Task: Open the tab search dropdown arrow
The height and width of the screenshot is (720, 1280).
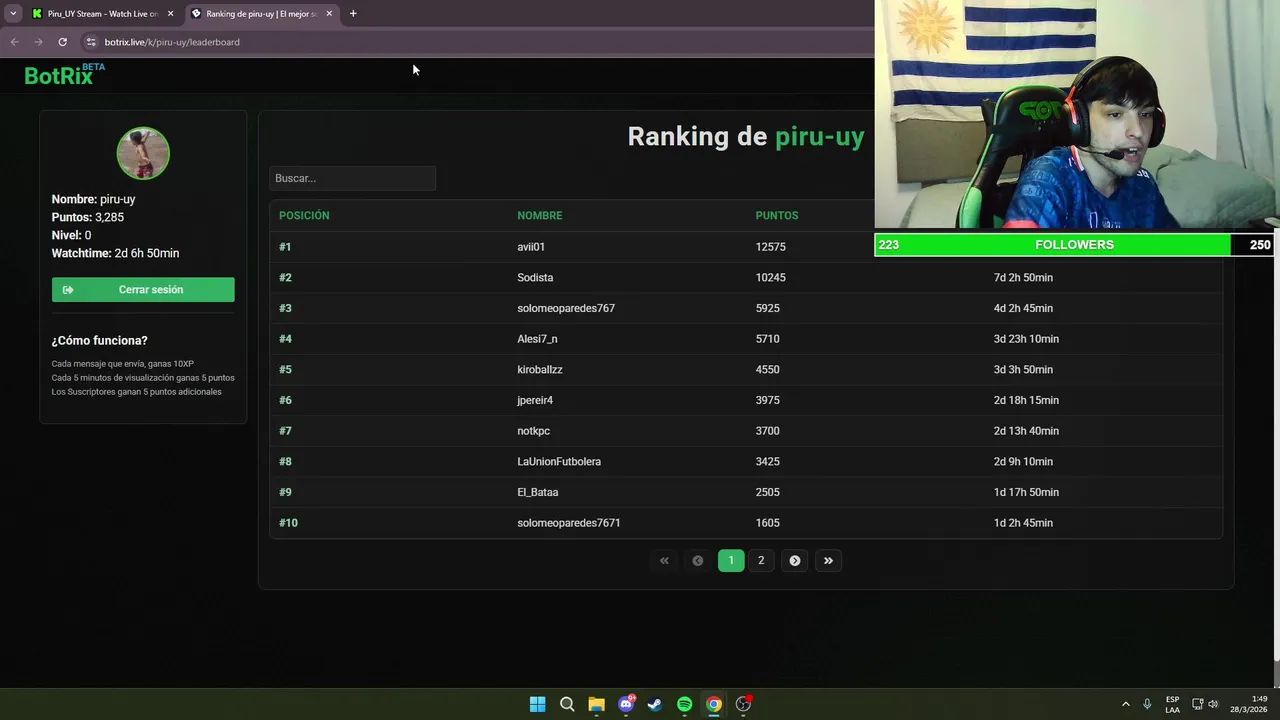Action: coord(13,13)
